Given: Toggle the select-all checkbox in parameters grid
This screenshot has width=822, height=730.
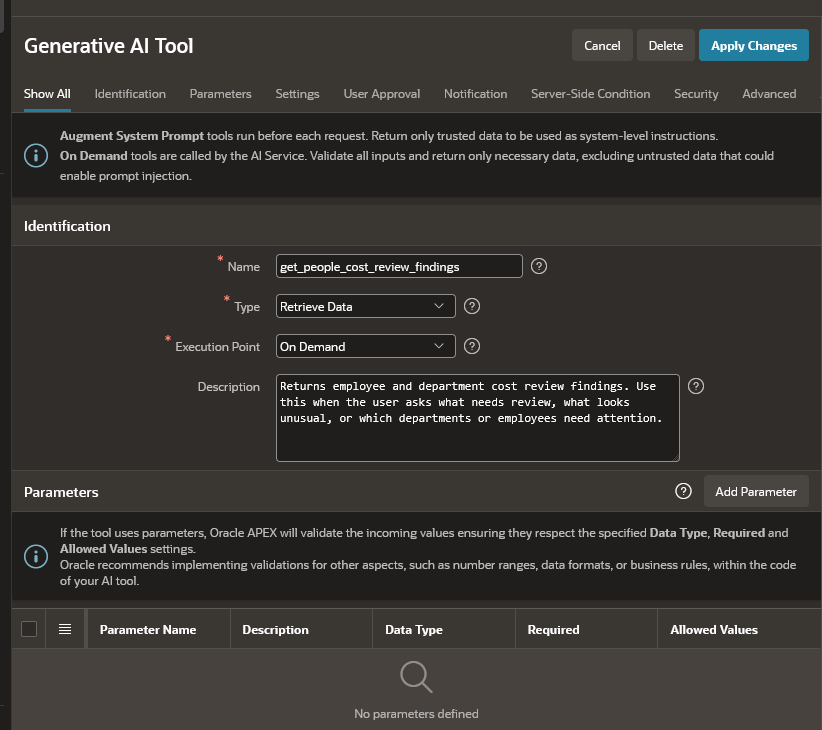Looking at the screenshot, I should pos(29,629).
